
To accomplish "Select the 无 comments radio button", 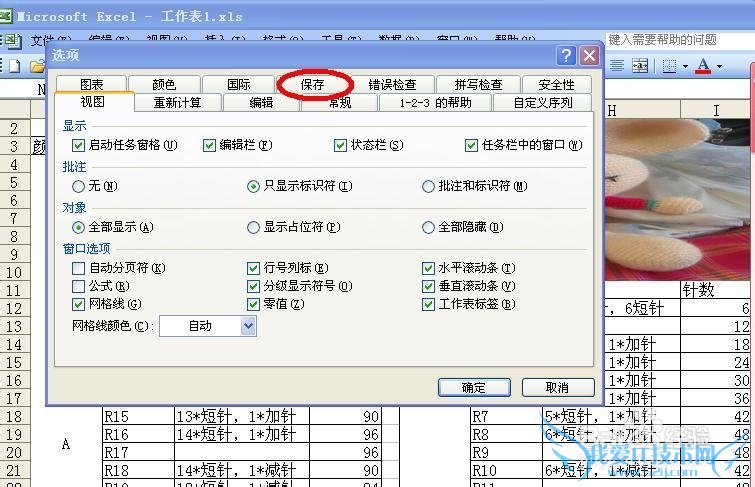I will point(78,186).
